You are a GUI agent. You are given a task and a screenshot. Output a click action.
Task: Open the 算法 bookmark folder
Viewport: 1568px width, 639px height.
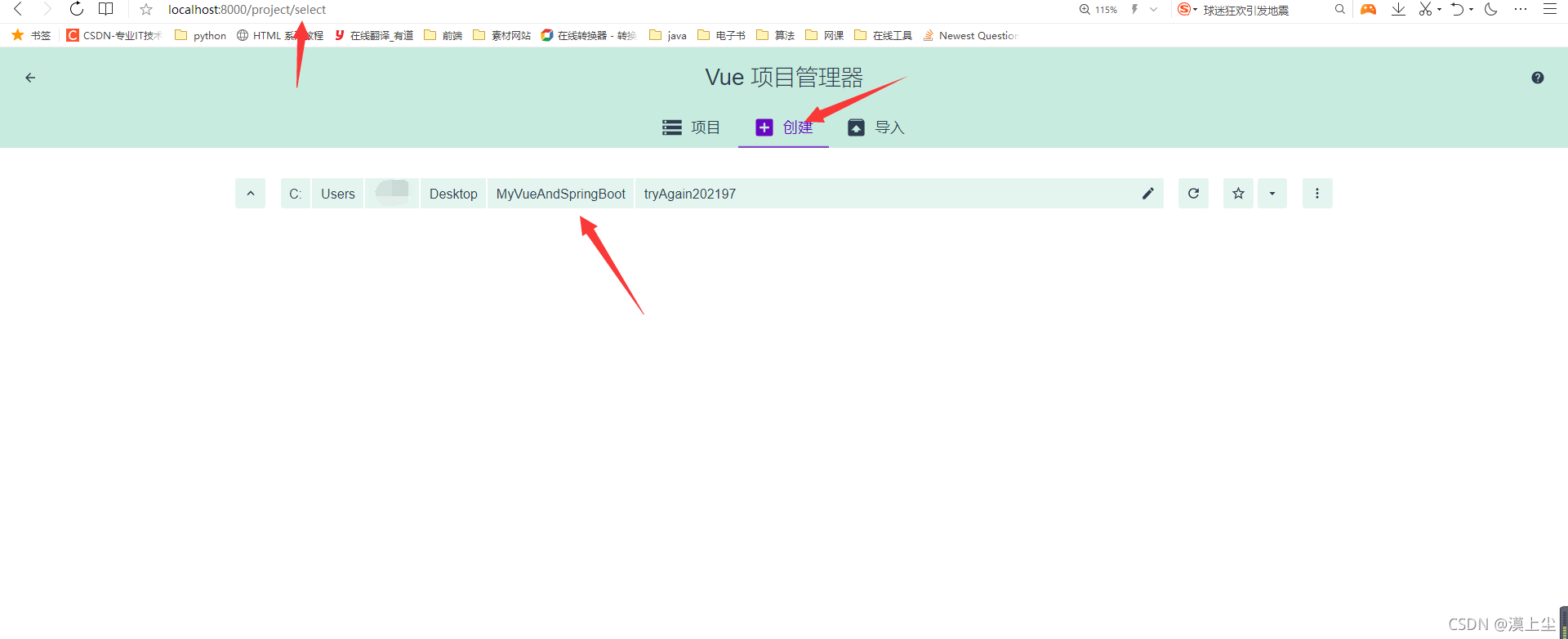[775, 35]
